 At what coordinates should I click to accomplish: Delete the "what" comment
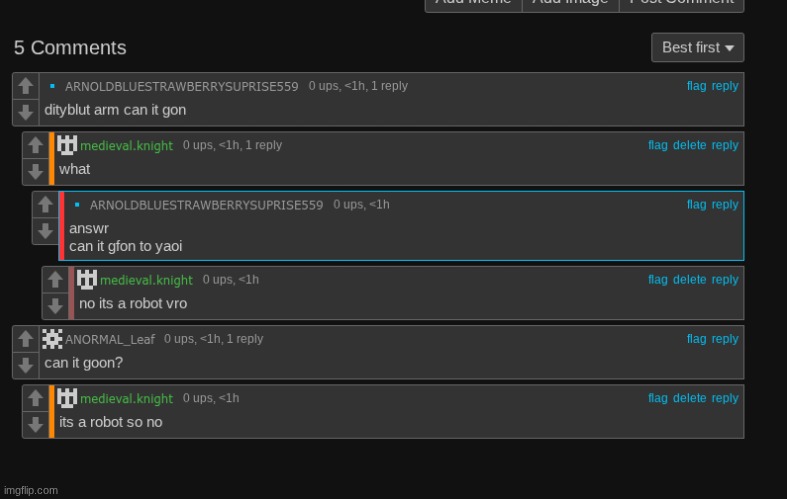[689, 145]
